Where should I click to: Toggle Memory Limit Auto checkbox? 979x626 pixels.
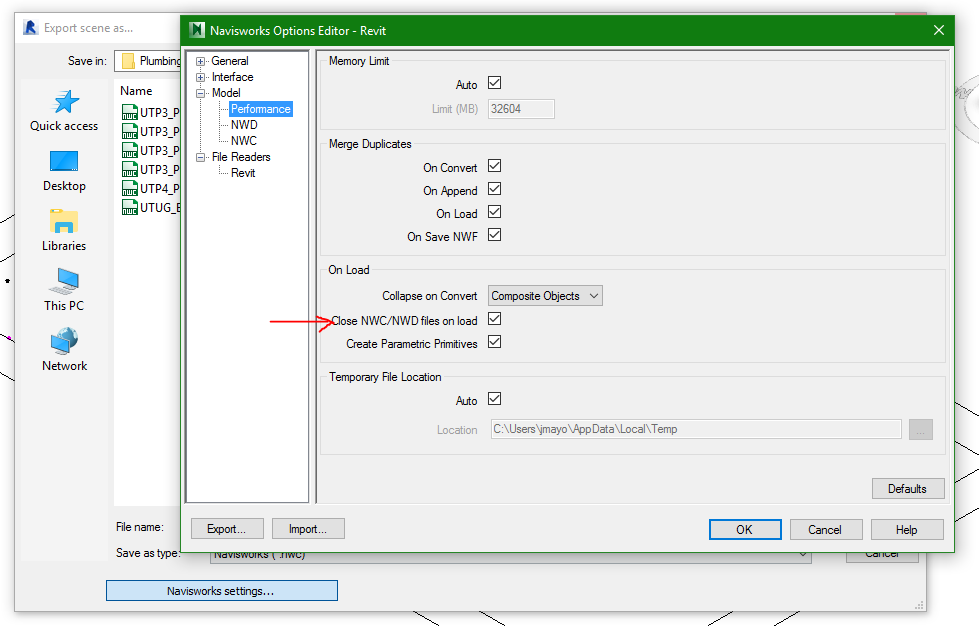click(494, 83)
